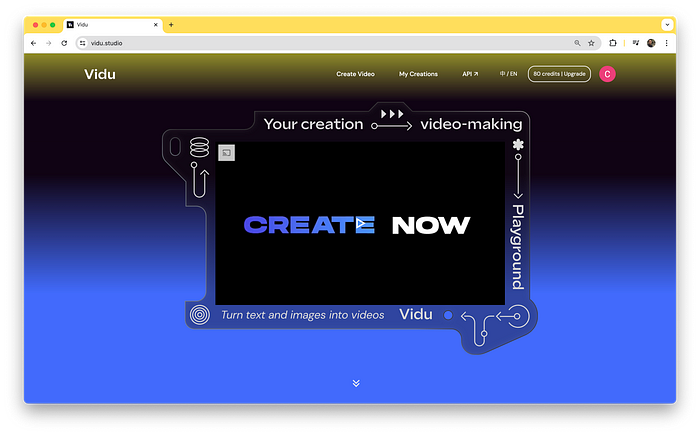Open the Chrome profile avatar
Viewport: 700px width, 435px height.
[x=651, y=43]
